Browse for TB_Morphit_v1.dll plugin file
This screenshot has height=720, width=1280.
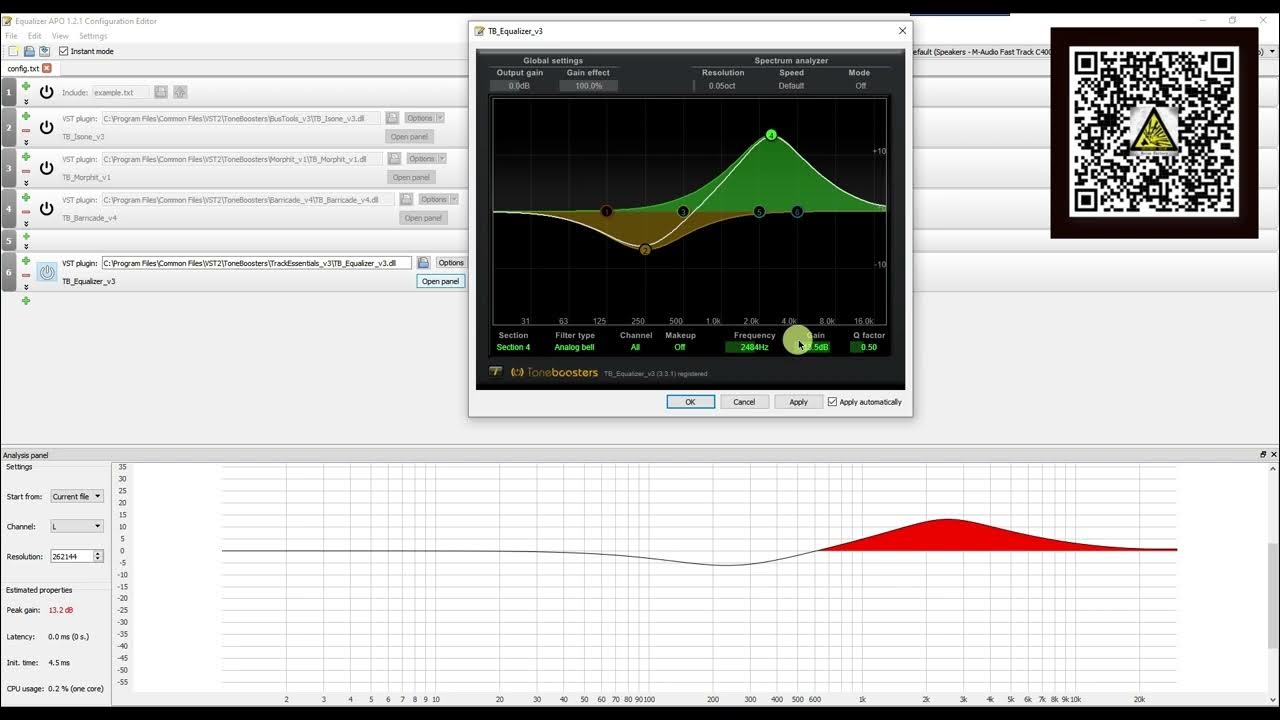[394, 158]
